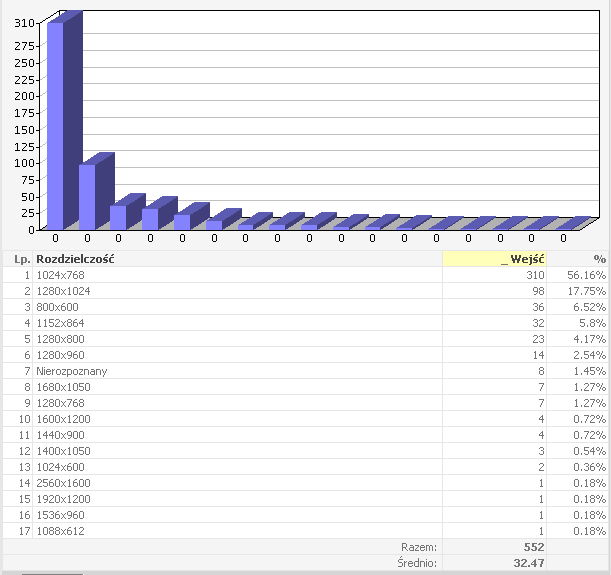Click the 0.18% cell in the 1088x612 row
Screen dimensions: 611x575
pyautogui.click(x=590, y=531)
